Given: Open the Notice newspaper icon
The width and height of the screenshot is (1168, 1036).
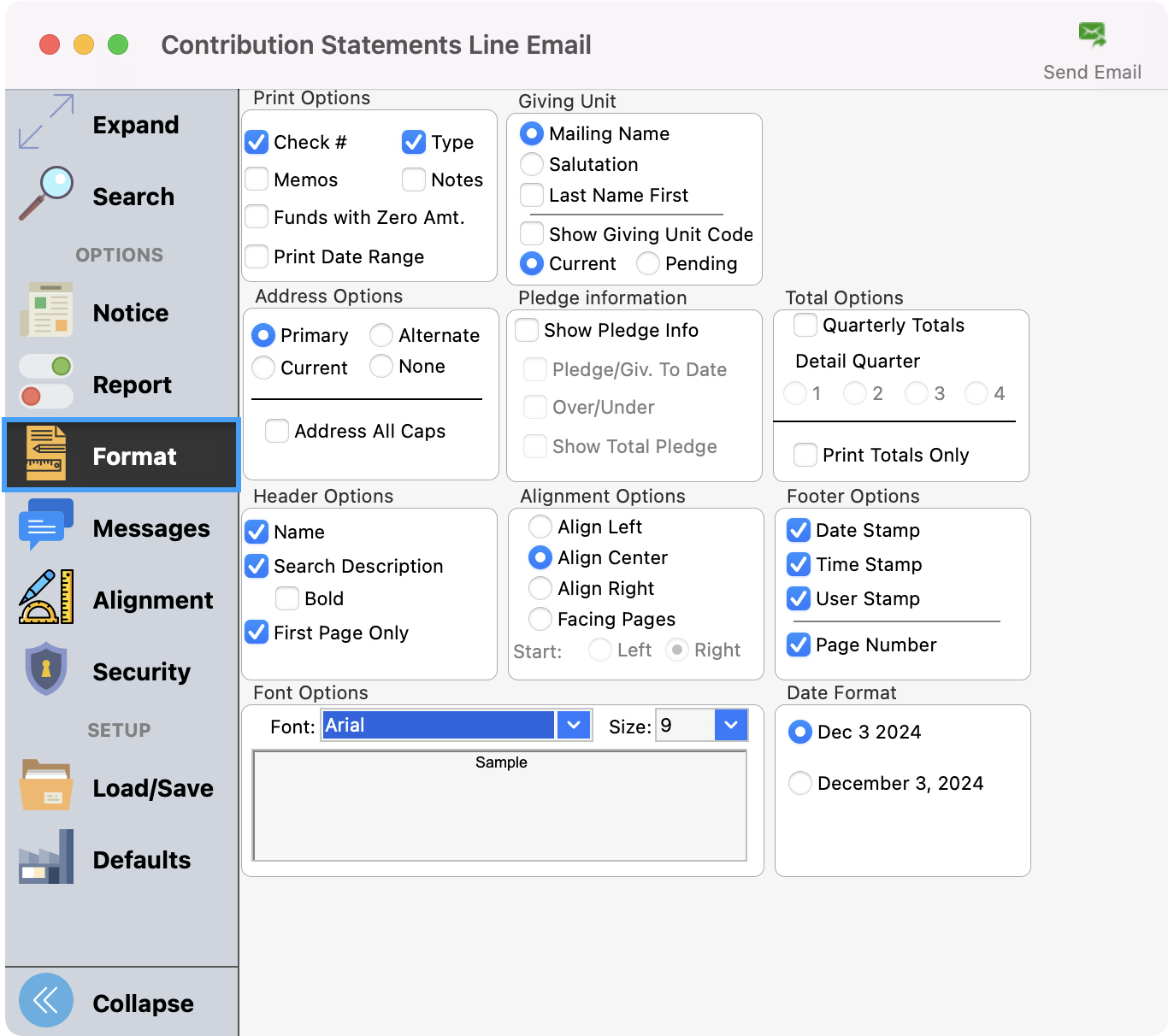Looking at the screenshot, I should (46, 310).
